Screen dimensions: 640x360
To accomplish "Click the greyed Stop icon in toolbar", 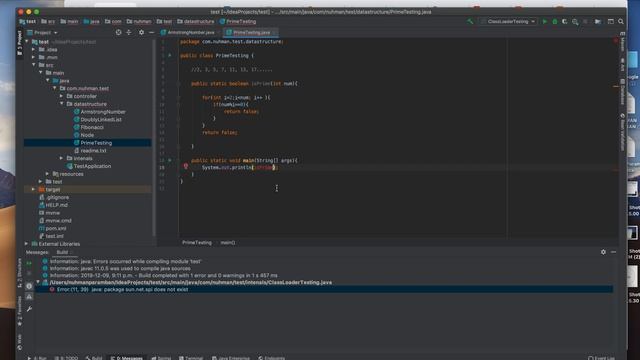I will (x=585, y=22).
